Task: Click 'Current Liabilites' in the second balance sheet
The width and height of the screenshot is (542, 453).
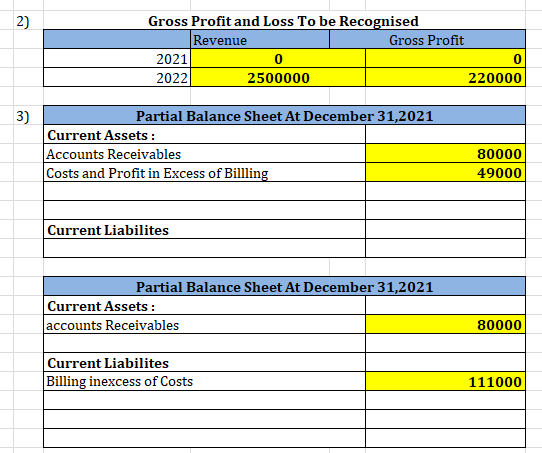Action: pos(205,362)
